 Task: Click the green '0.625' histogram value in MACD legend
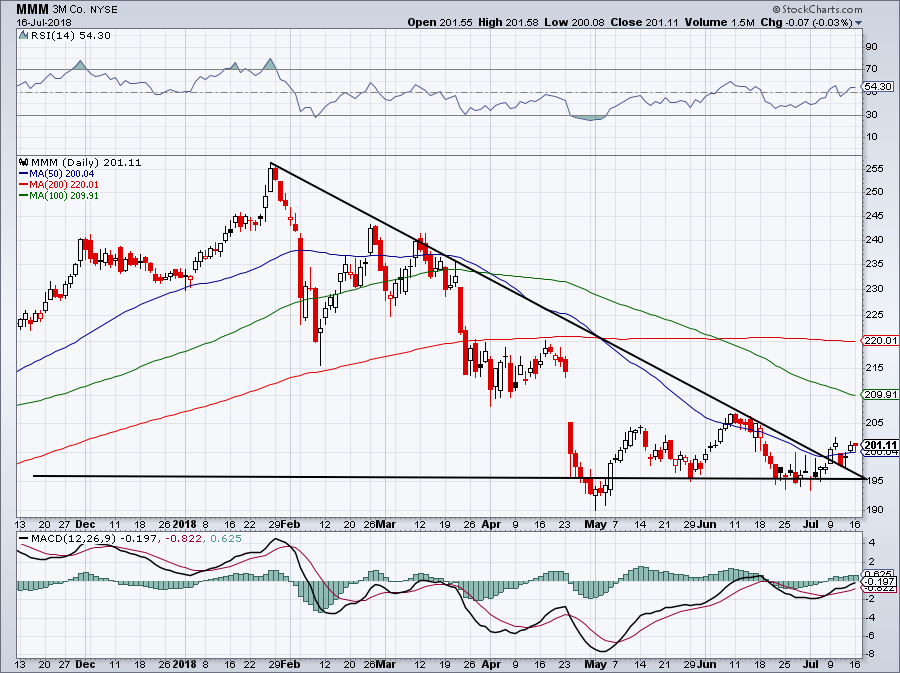pos(226,539)
